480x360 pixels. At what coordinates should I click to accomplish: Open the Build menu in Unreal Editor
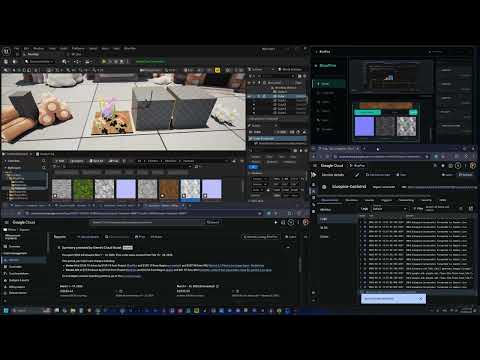pos(64,49)
